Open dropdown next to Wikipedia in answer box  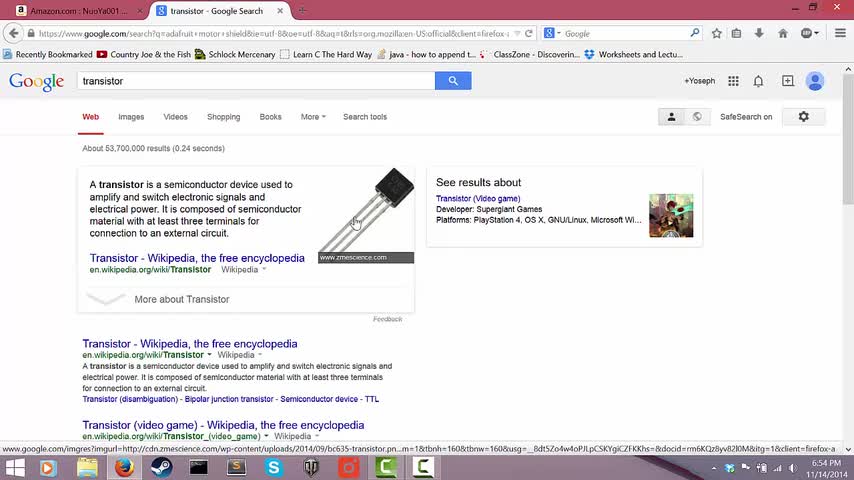[264, 270]
